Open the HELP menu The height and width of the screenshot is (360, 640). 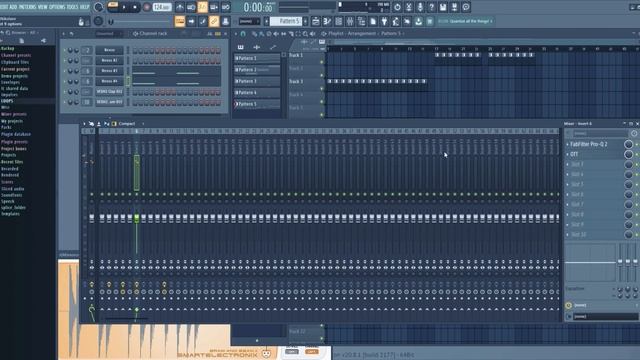click(84, 7)
